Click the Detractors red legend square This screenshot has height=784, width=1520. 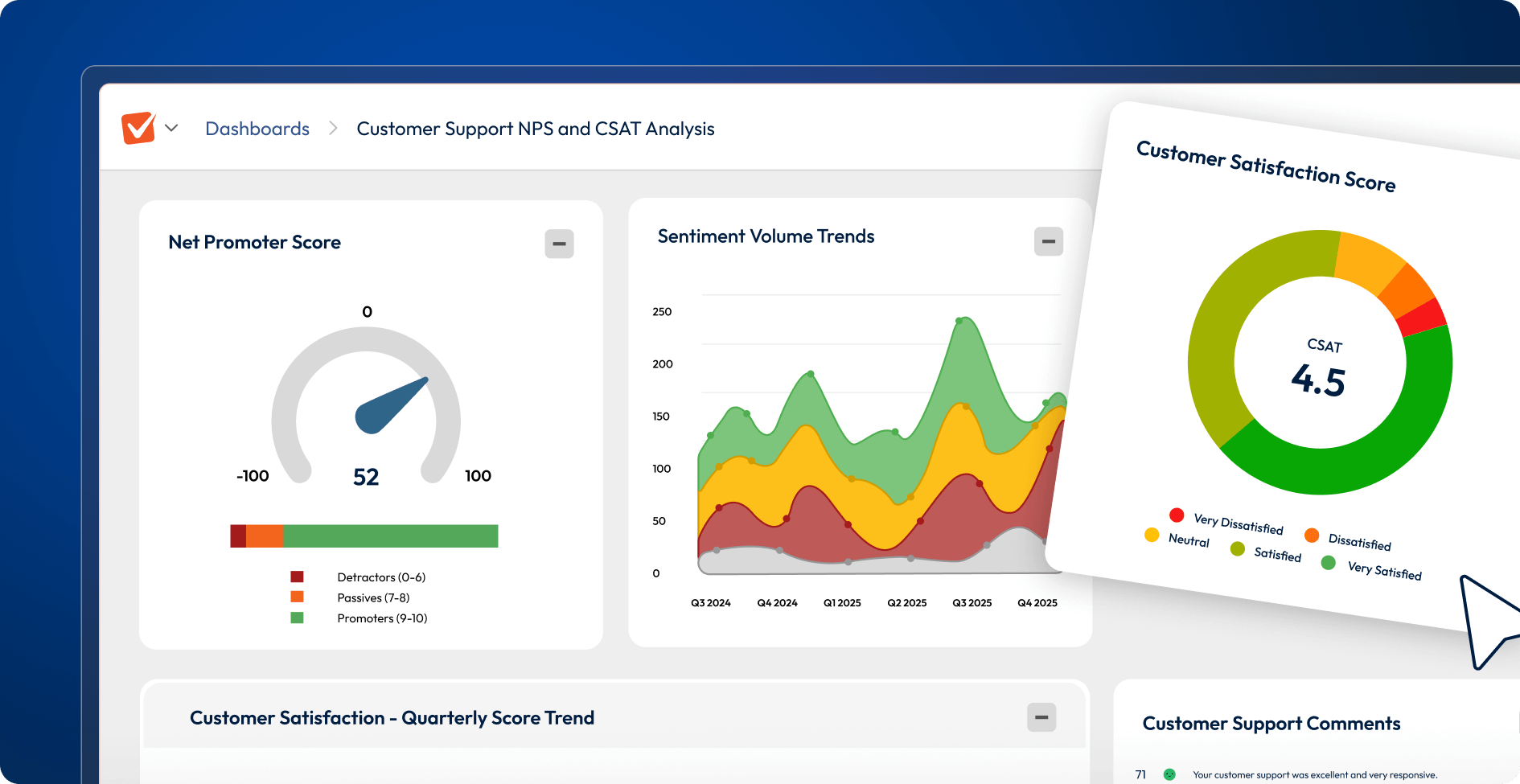[297, 577]
